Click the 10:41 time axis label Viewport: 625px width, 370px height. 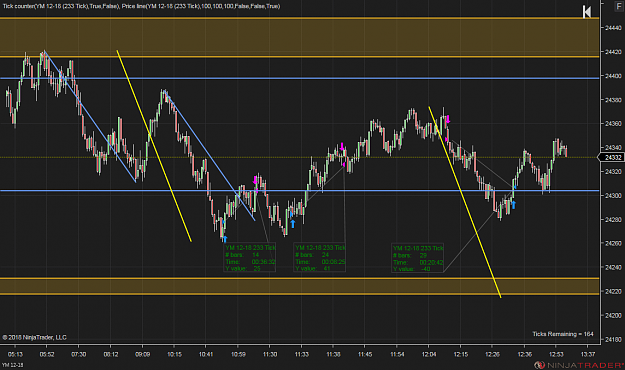tap(206, 354)
